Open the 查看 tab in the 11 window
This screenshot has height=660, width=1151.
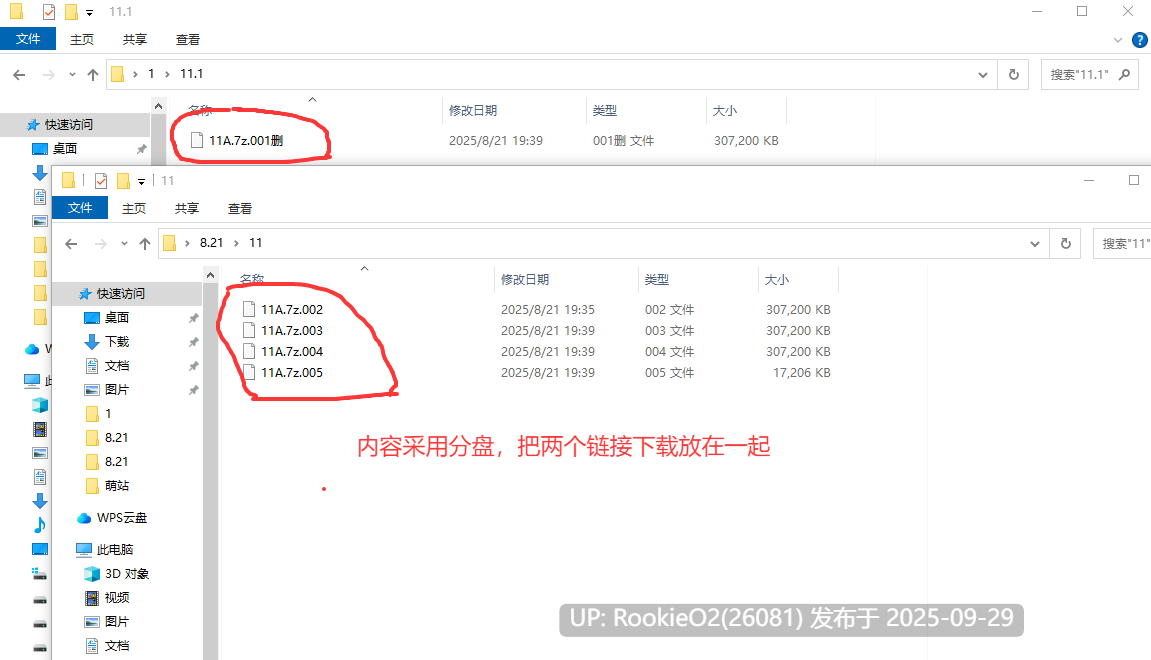tap(239, 208)
